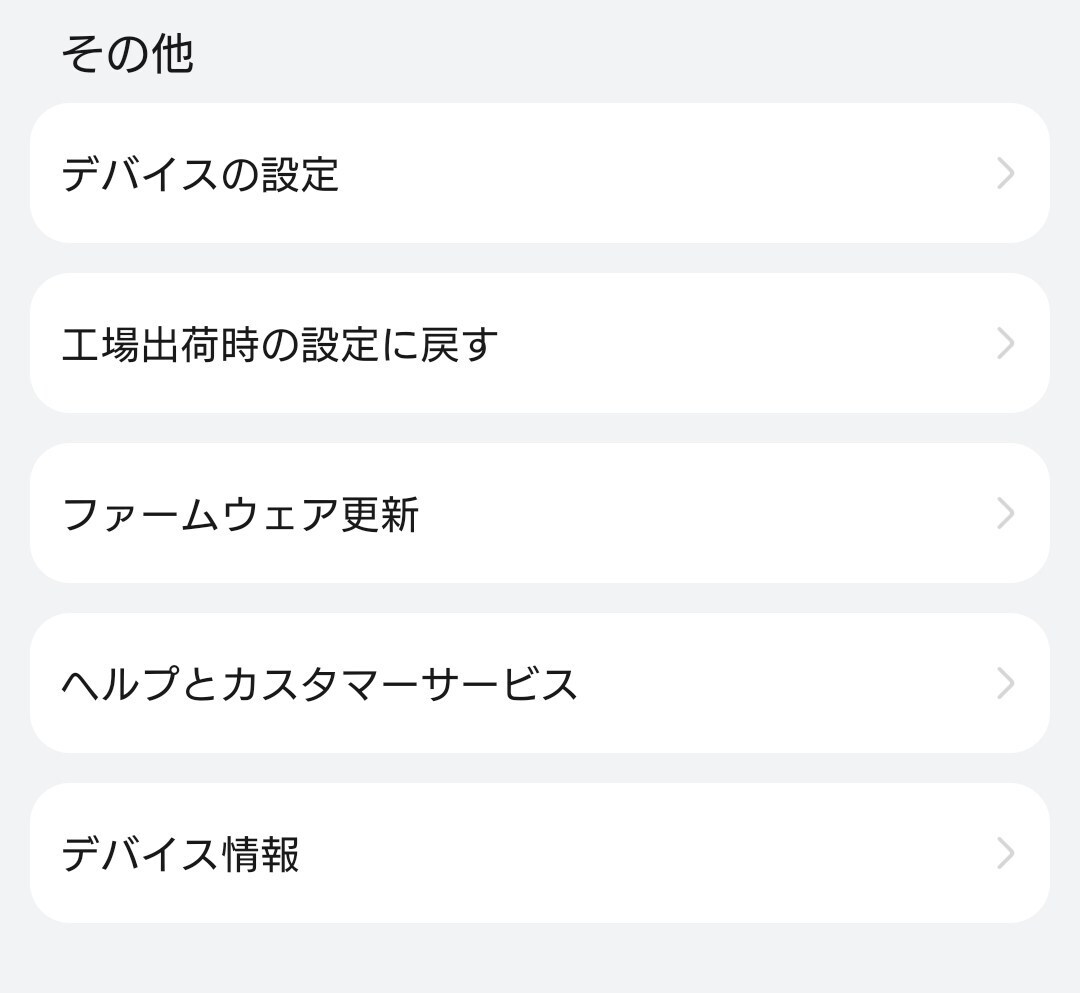Tap the デバイス情報 right arrow icon
Viewport: 1080px width, 993px height.
point(1006,853)
